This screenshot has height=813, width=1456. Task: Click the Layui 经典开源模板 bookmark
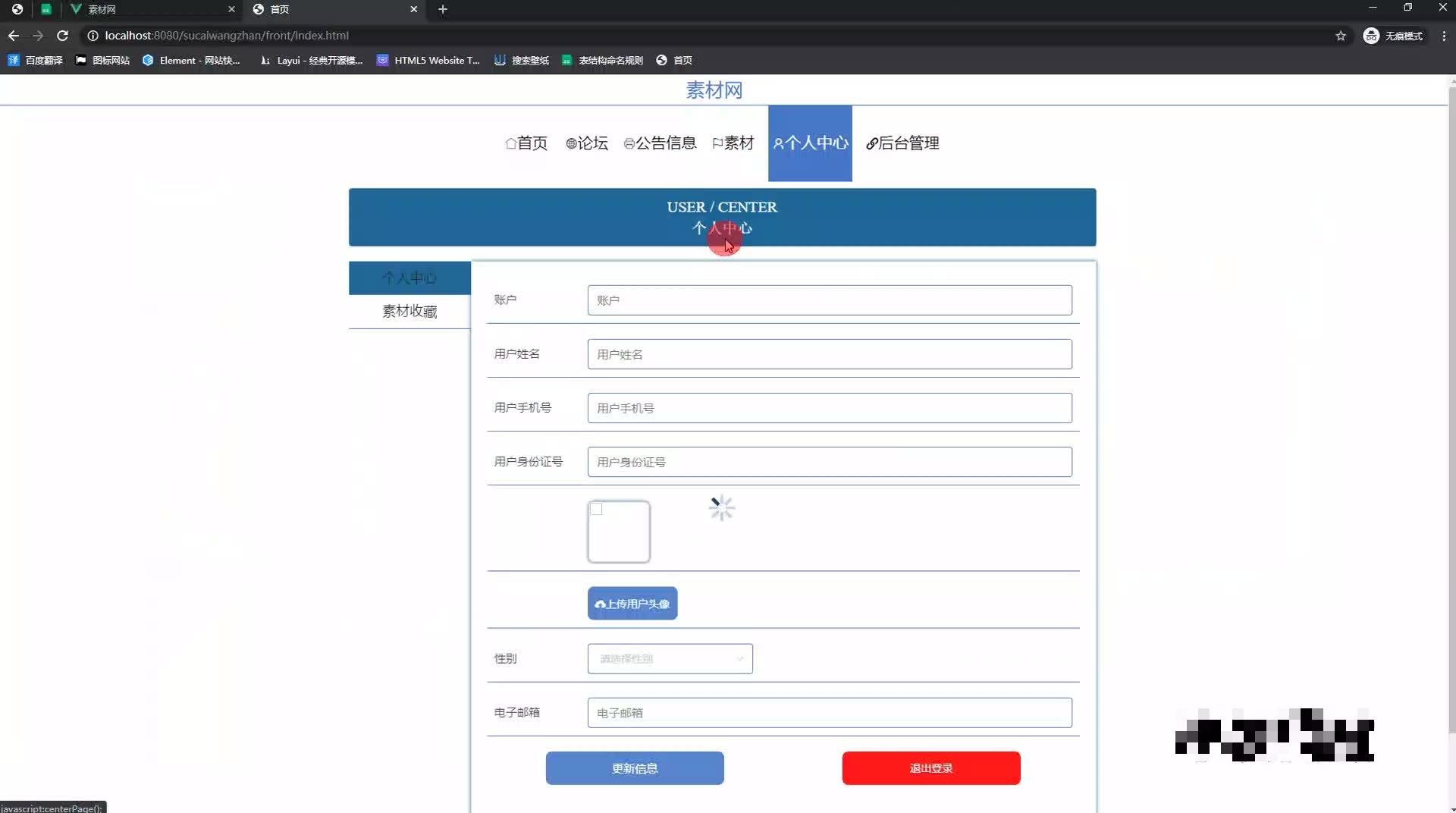click(311, 60)
